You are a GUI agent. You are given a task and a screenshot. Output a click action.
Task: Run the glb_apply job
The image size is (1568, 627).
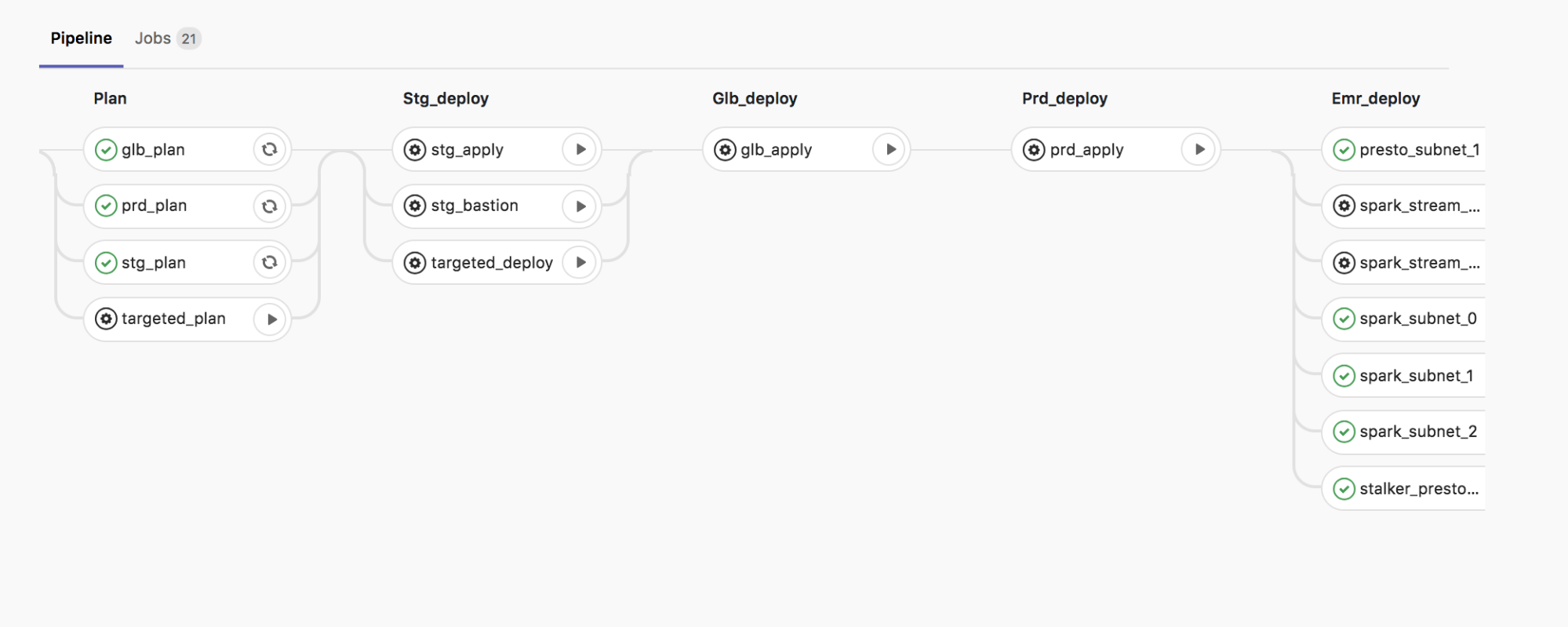tap(890, 149)
